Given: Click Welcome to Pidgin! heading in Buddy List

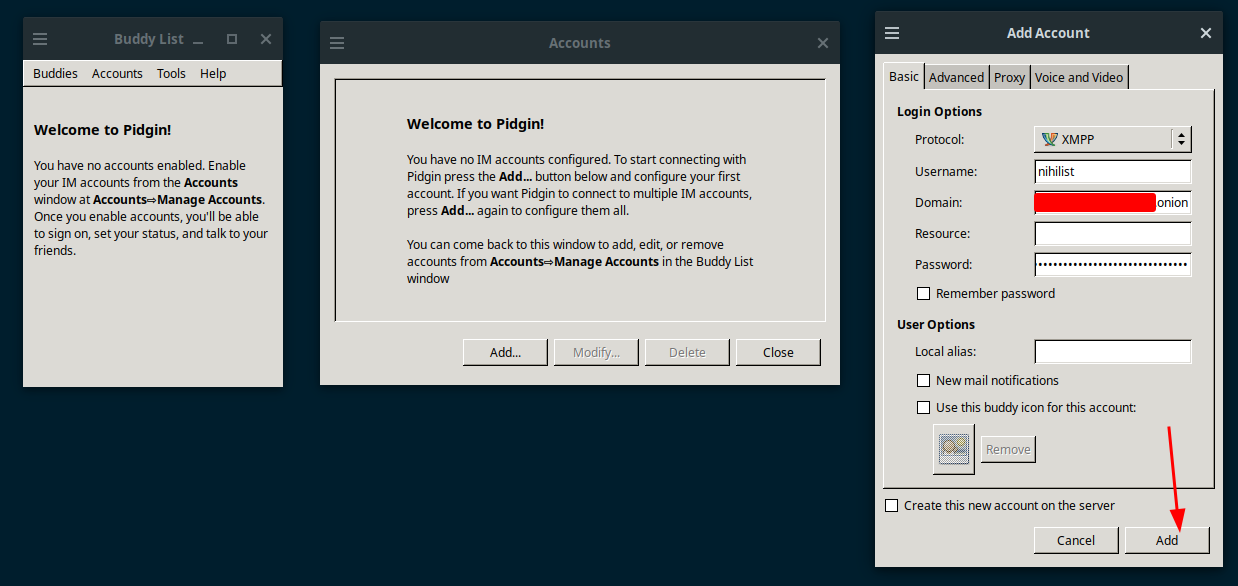Looking at the screenshot, I should coord(103,129).
